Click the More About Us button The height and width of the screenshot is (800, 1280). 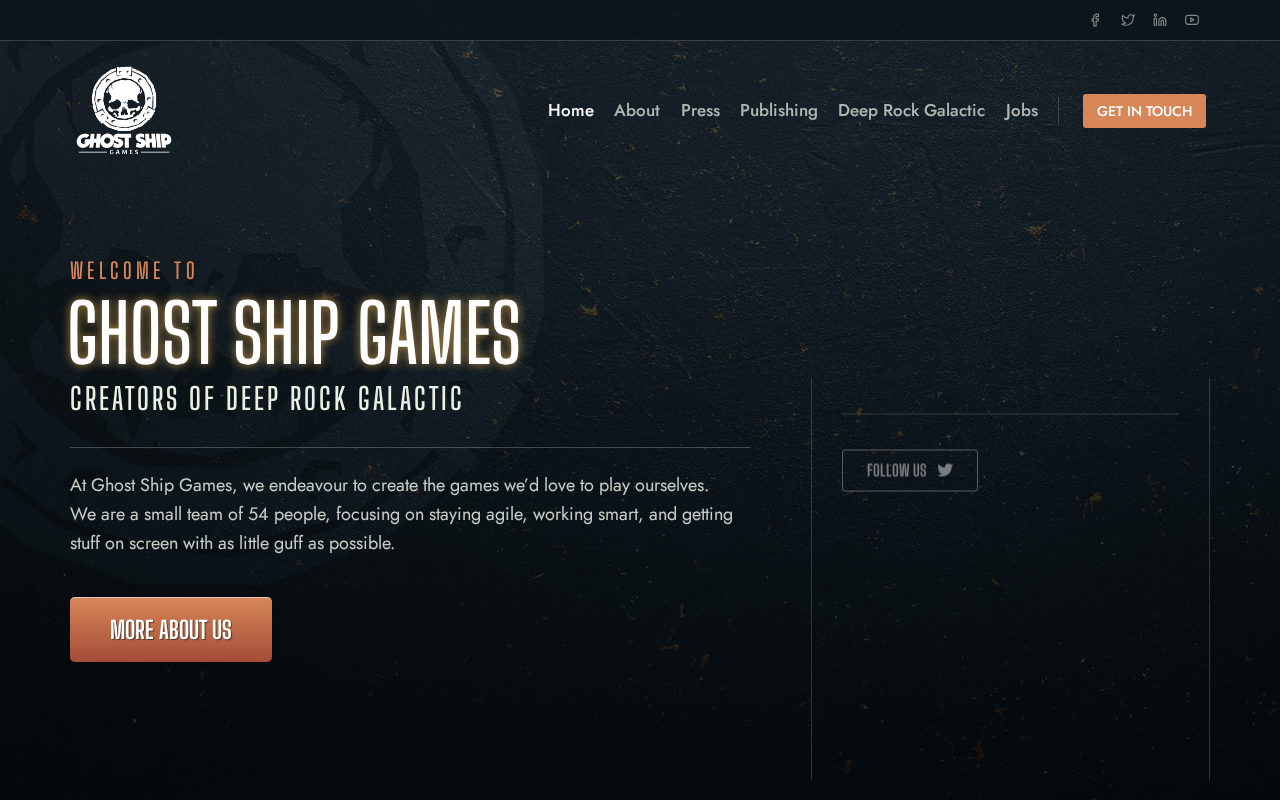(x=171, y=629)
